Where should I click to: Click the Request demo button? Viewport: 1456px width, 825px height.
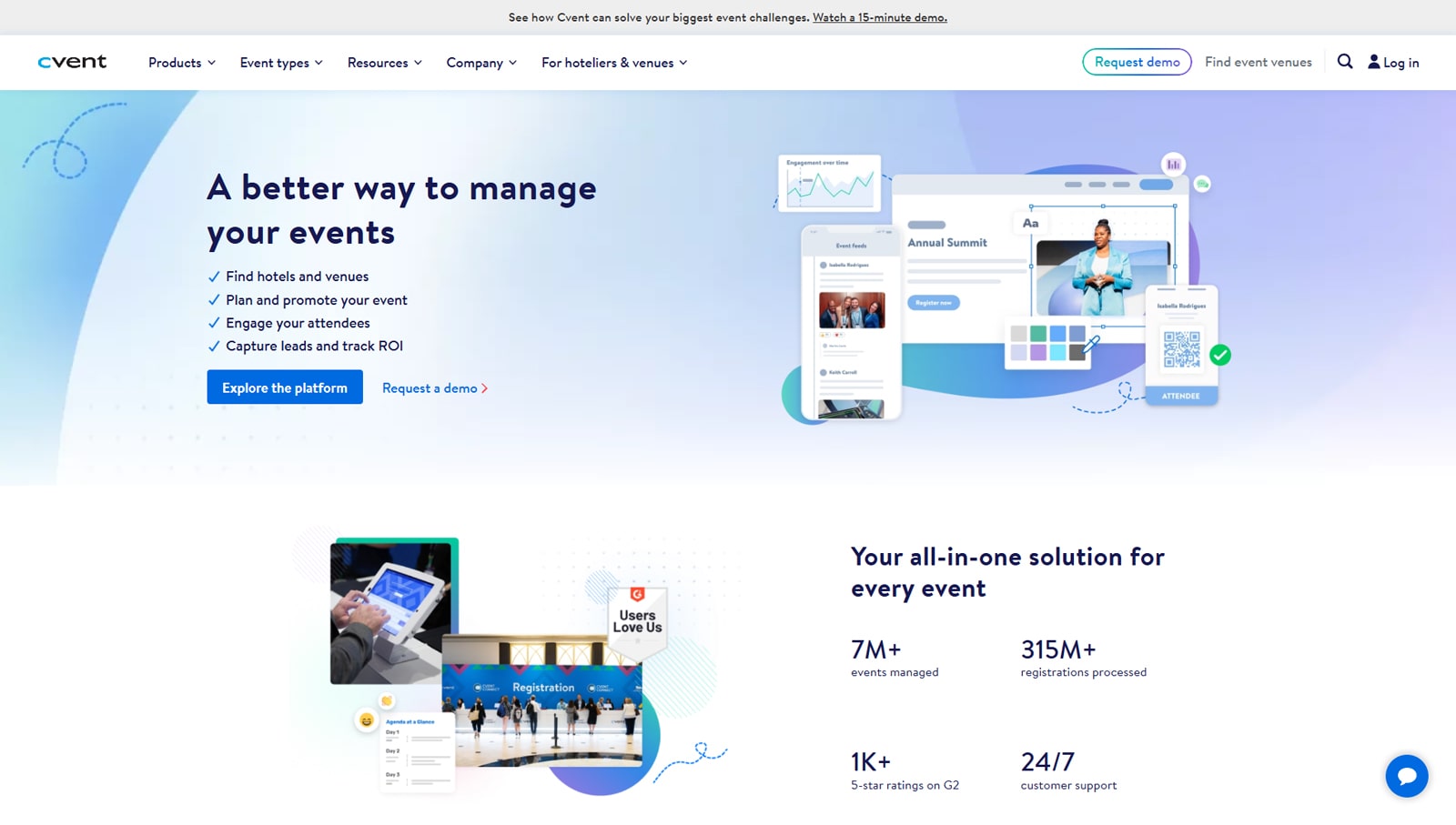coord(1137,62)
